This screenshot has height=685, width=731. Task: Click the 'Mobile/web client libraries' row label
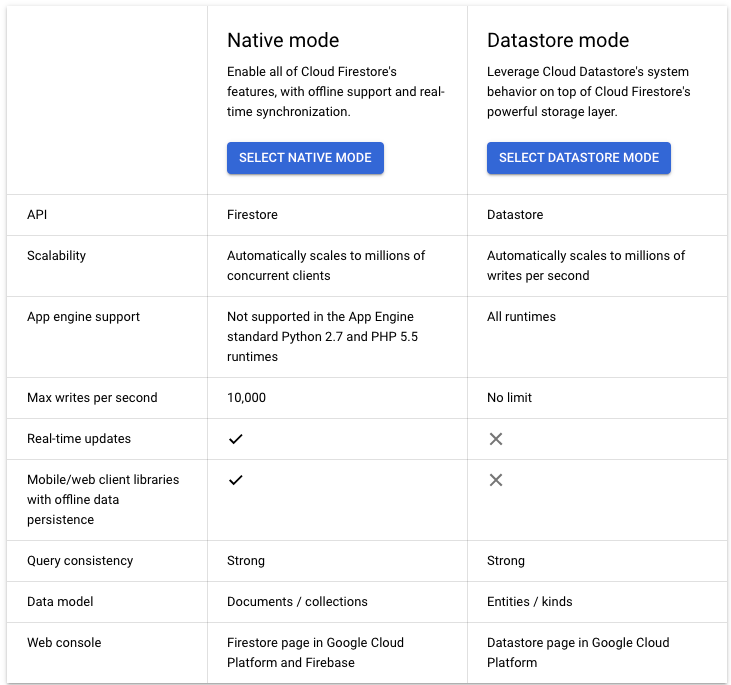click(103, 499)
